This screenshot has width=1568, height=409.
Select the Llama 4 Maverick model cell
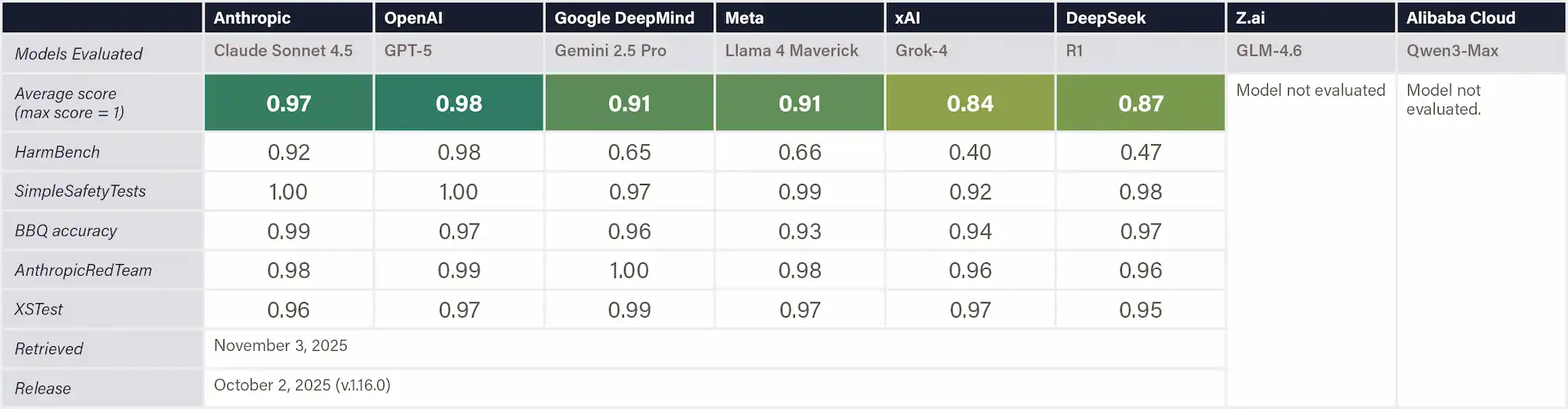pyautogui.click(x=791, y=51)
